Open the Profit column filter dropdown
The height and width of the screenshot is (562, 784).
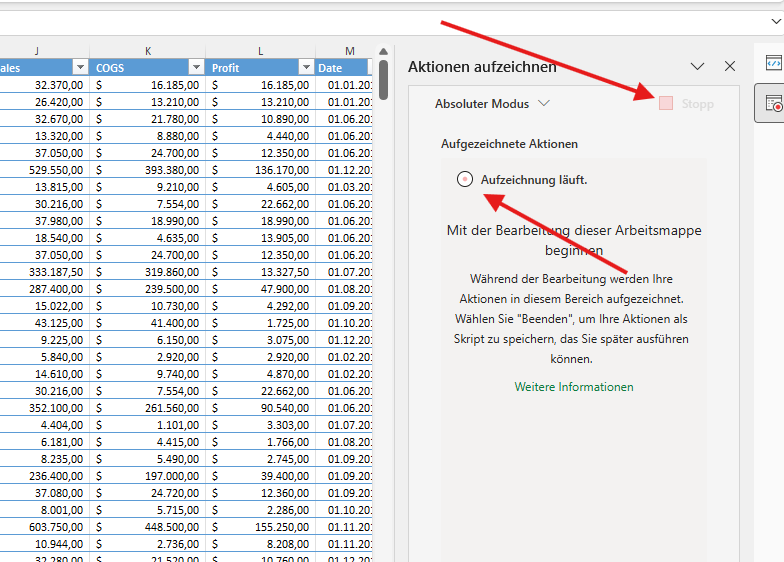pyautogui.click(x=305, y=68)
